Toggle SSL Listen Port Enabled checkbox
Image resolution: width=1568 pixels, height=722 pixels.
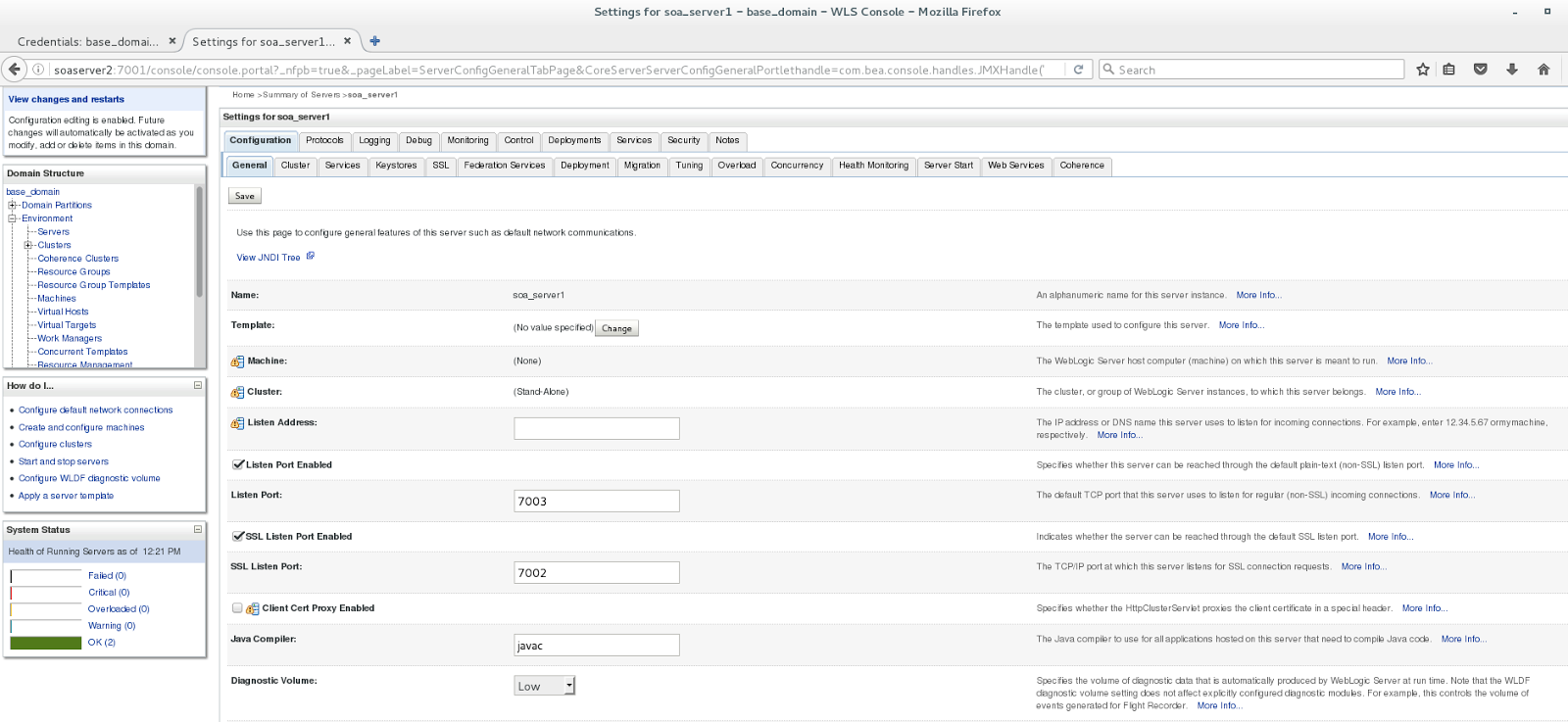tap(238, 536)
